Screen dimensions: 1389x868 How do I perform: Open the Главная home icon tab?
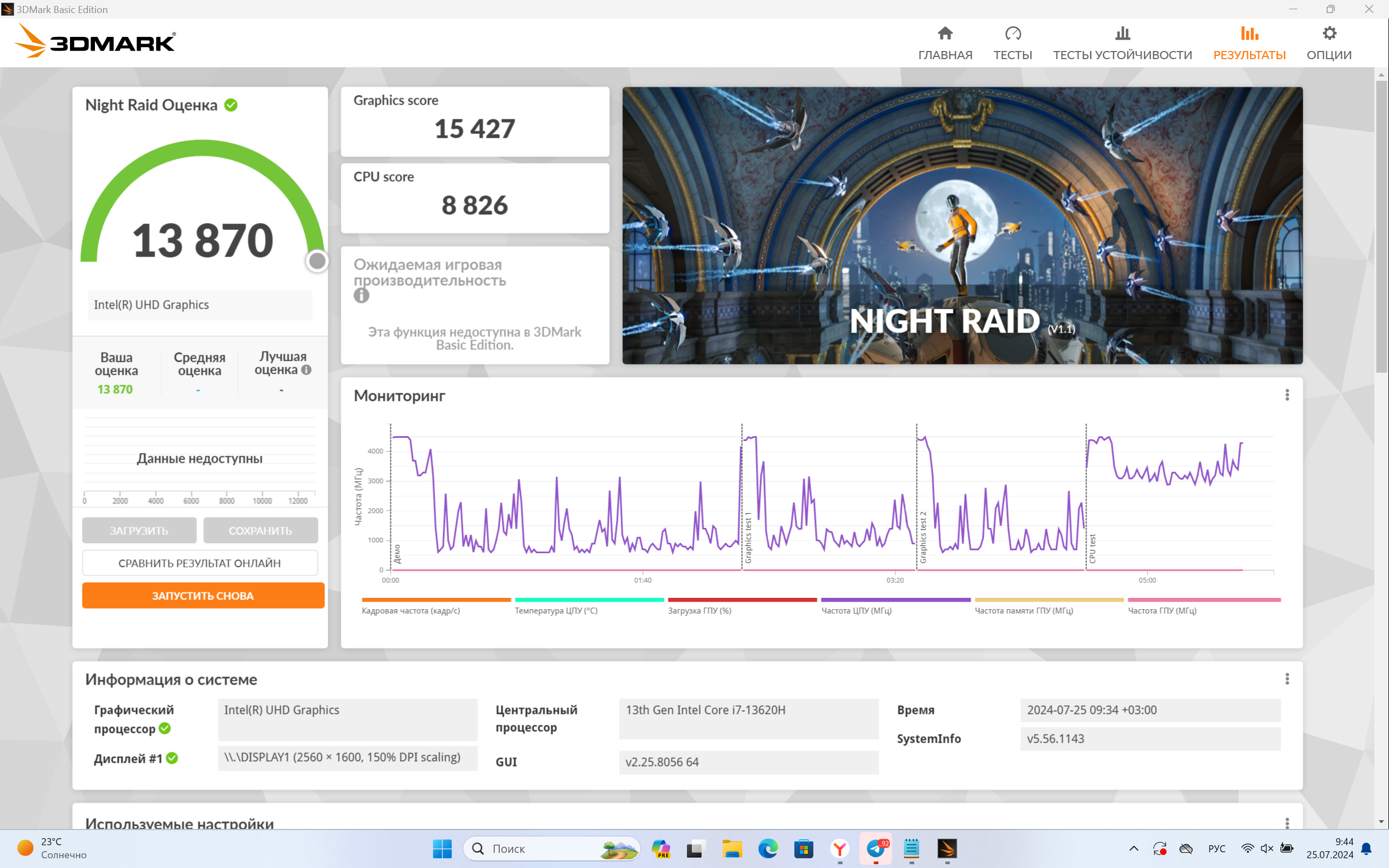pos(945,33)
